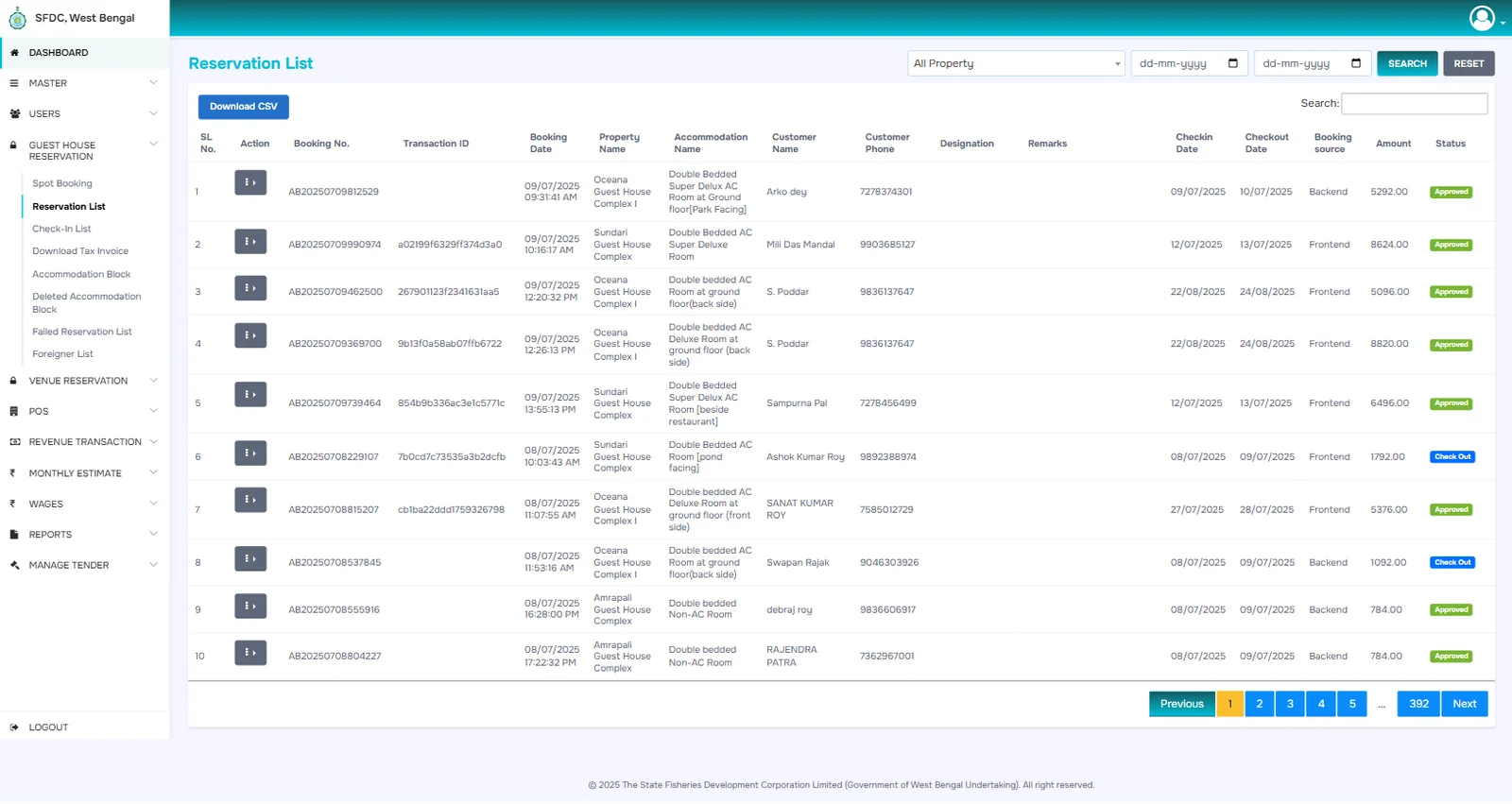Click the SFDC West Bengal logo

(17, 18)
